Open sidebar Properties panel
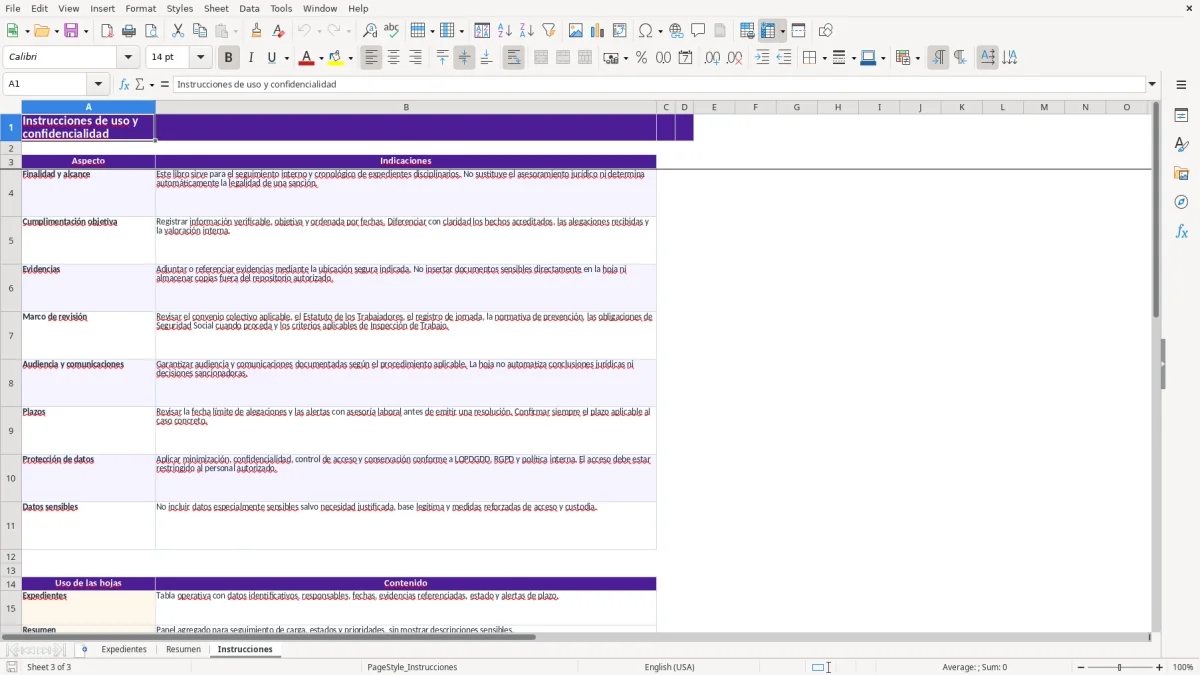The width and height of the screenshot is (1200, 675). click(x=1181, y=116)
